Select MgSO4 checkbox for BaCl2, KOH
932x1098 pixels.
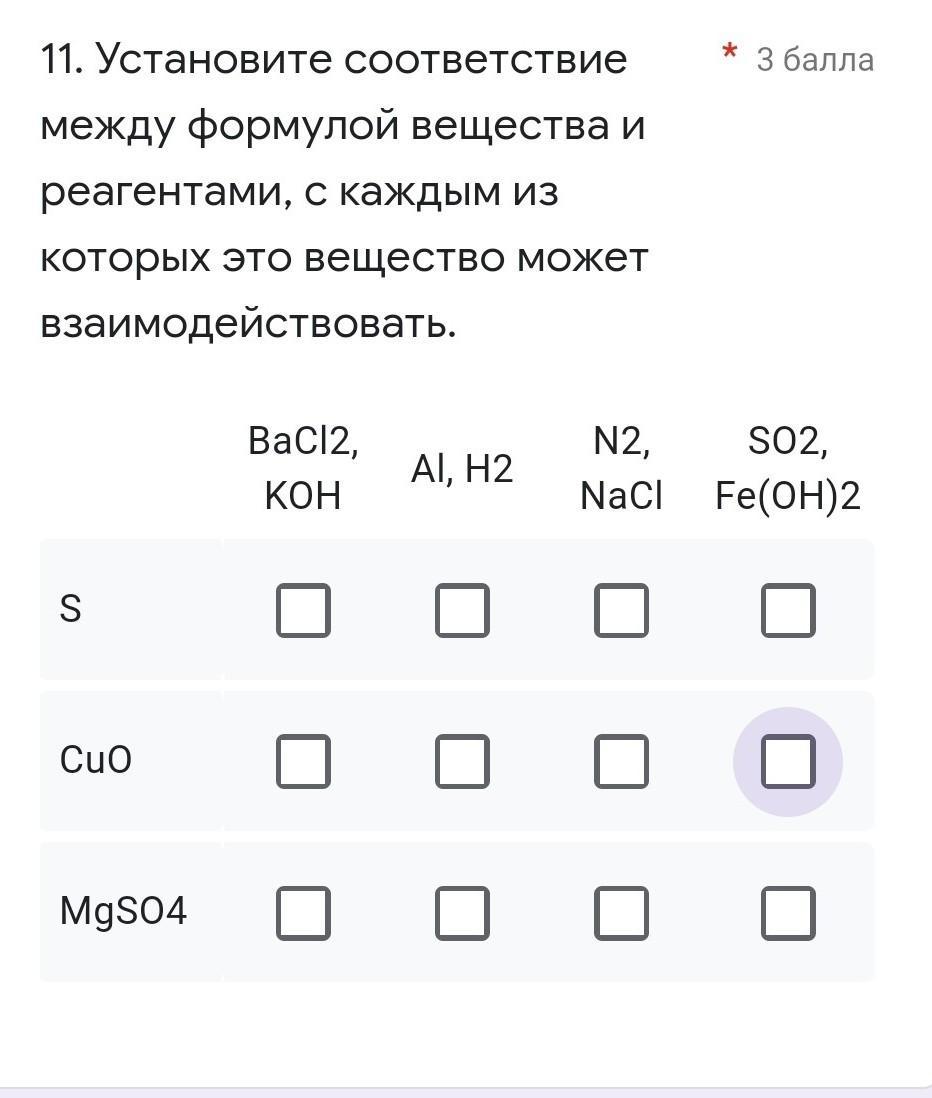pos(303,913)
